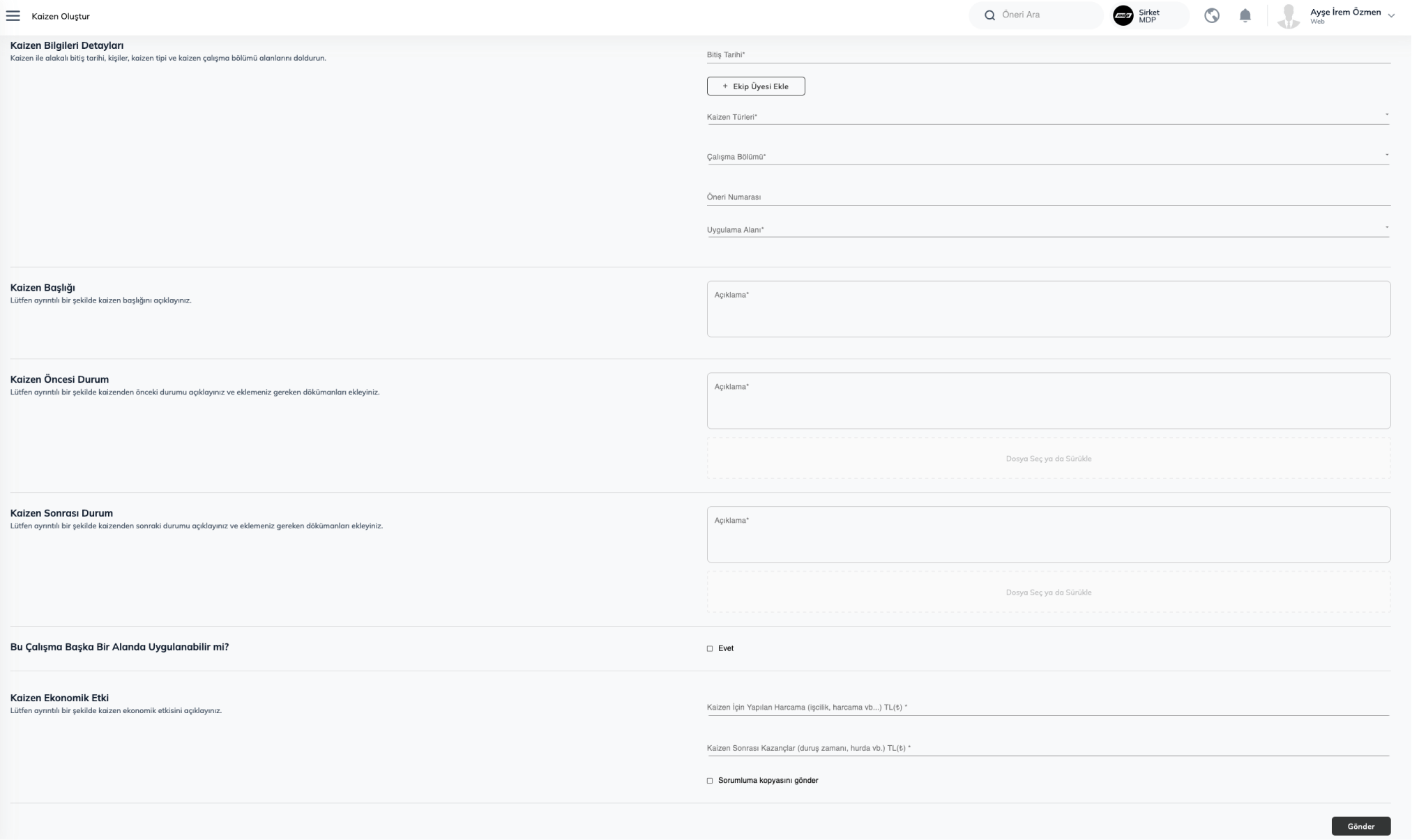
Task: Click the Öneri Numarası input field
Action: click(x=1047, y=197)
